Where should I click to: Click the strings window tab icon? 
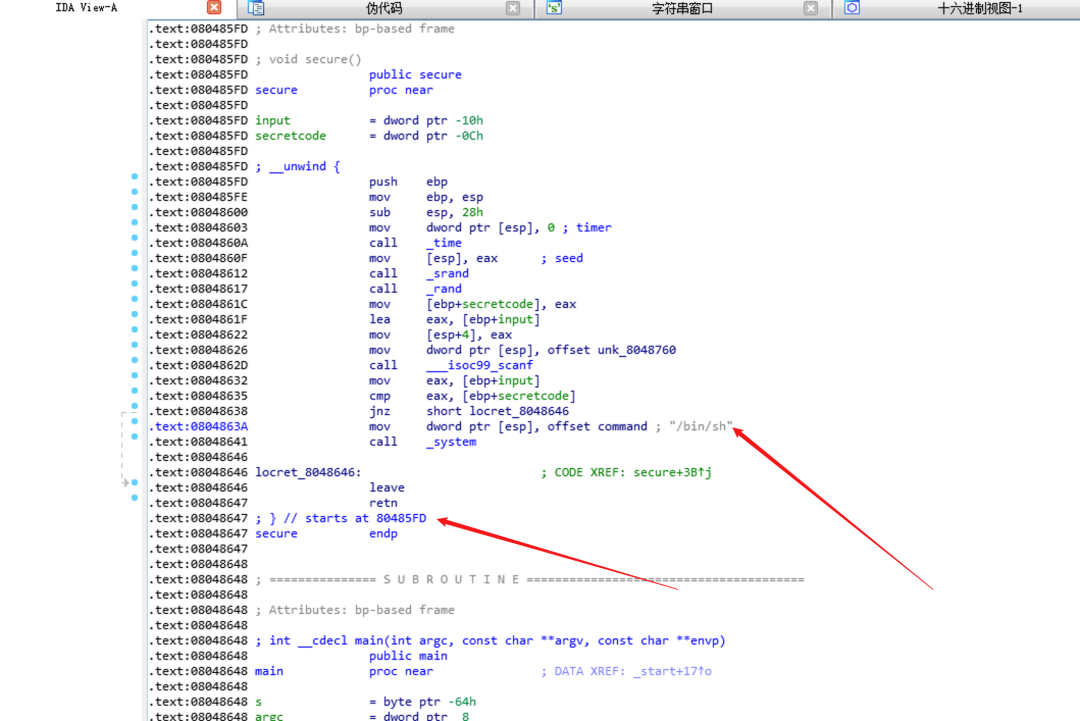coord(554,8)
